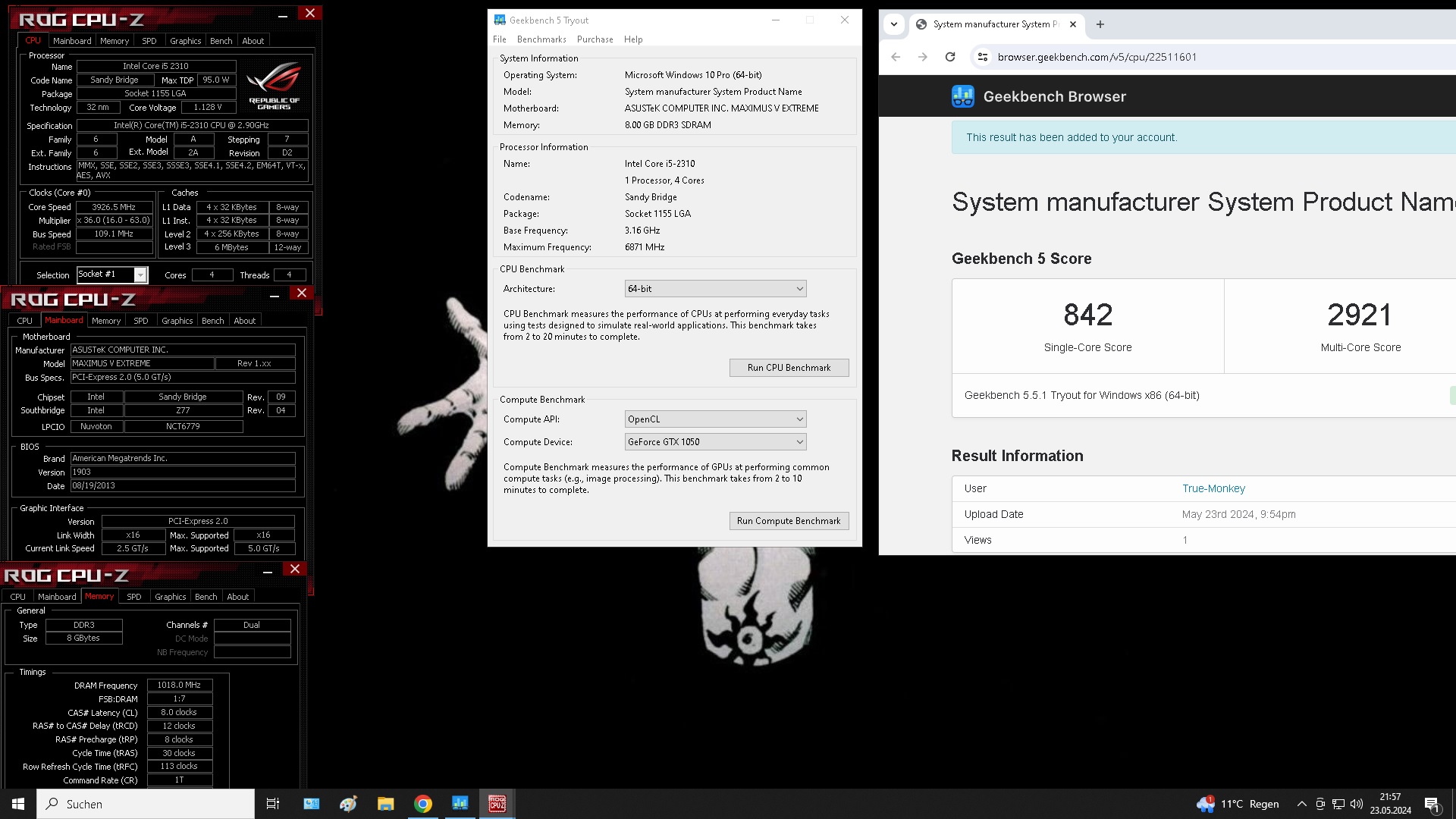Screen dimensions: 1456x819
Task: Click BIOS Version field 1903
Action: 183,472
